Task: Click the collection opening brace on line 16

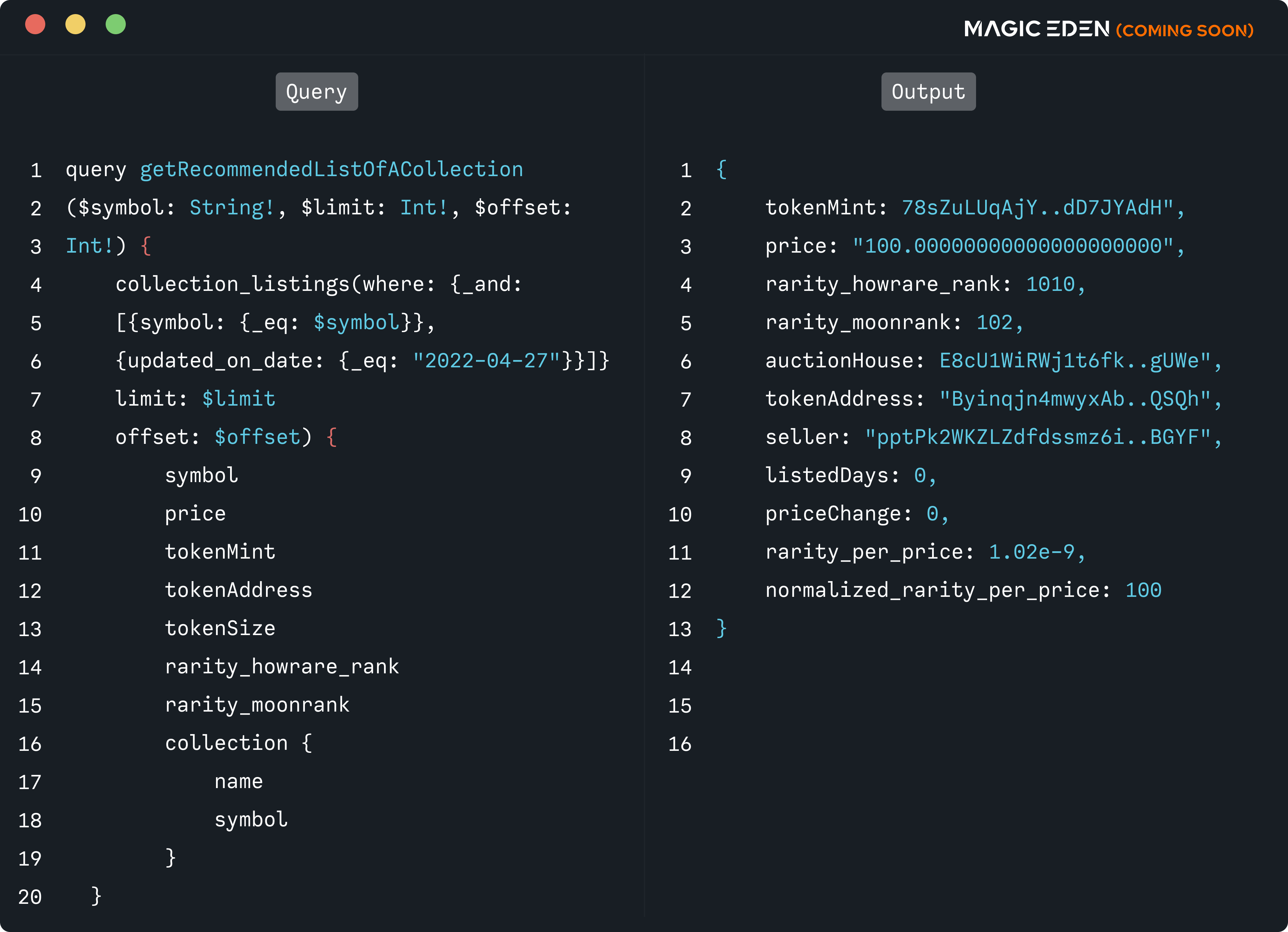Action: 307,743
